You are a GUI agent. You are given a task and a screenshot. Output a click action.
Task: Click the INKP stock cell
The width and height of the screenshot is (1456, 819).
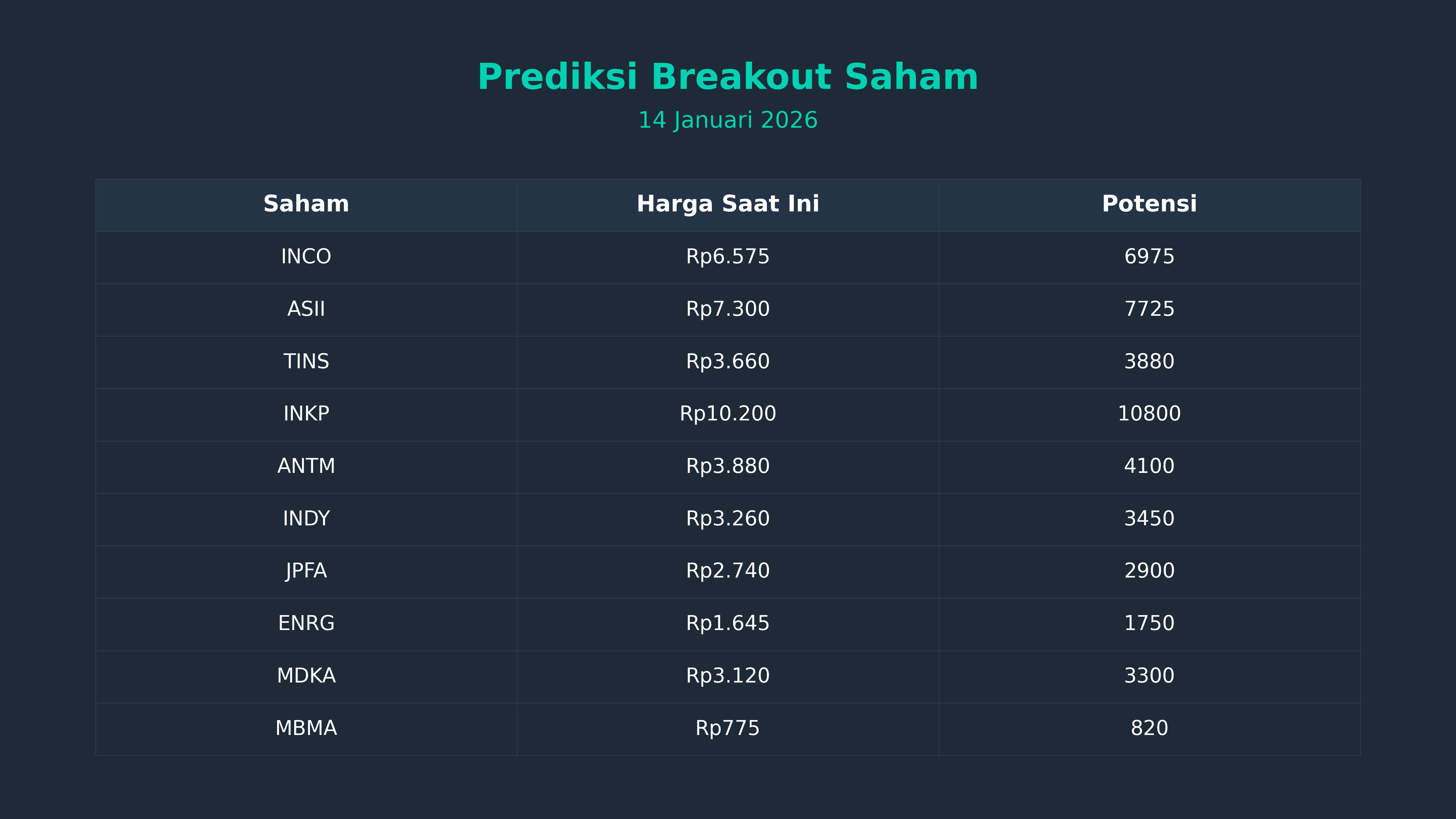point(306,414)
